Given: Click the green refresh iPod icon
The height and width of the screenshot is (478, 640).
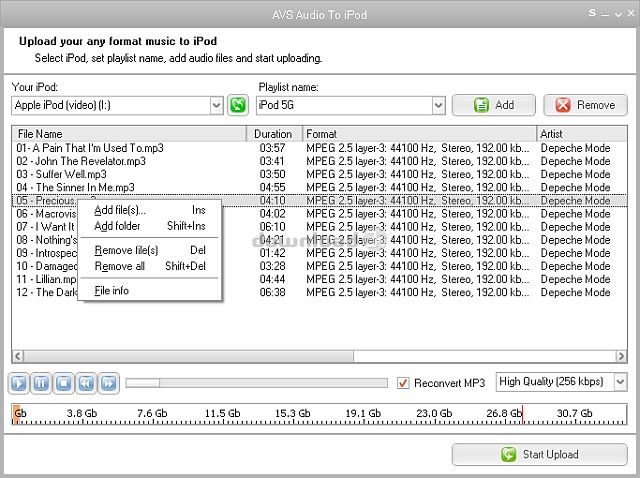Looking at the screenshot, I should pos(238,105).
